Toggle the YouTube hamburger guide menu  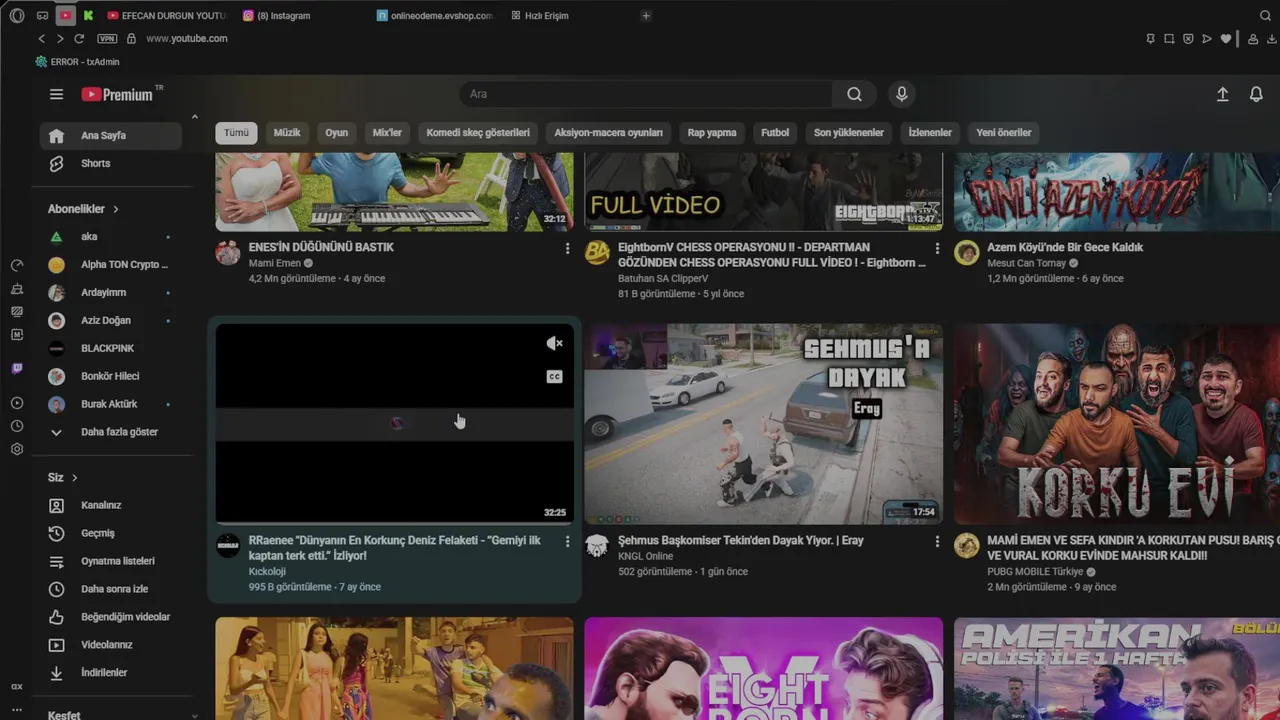[56, 94]
